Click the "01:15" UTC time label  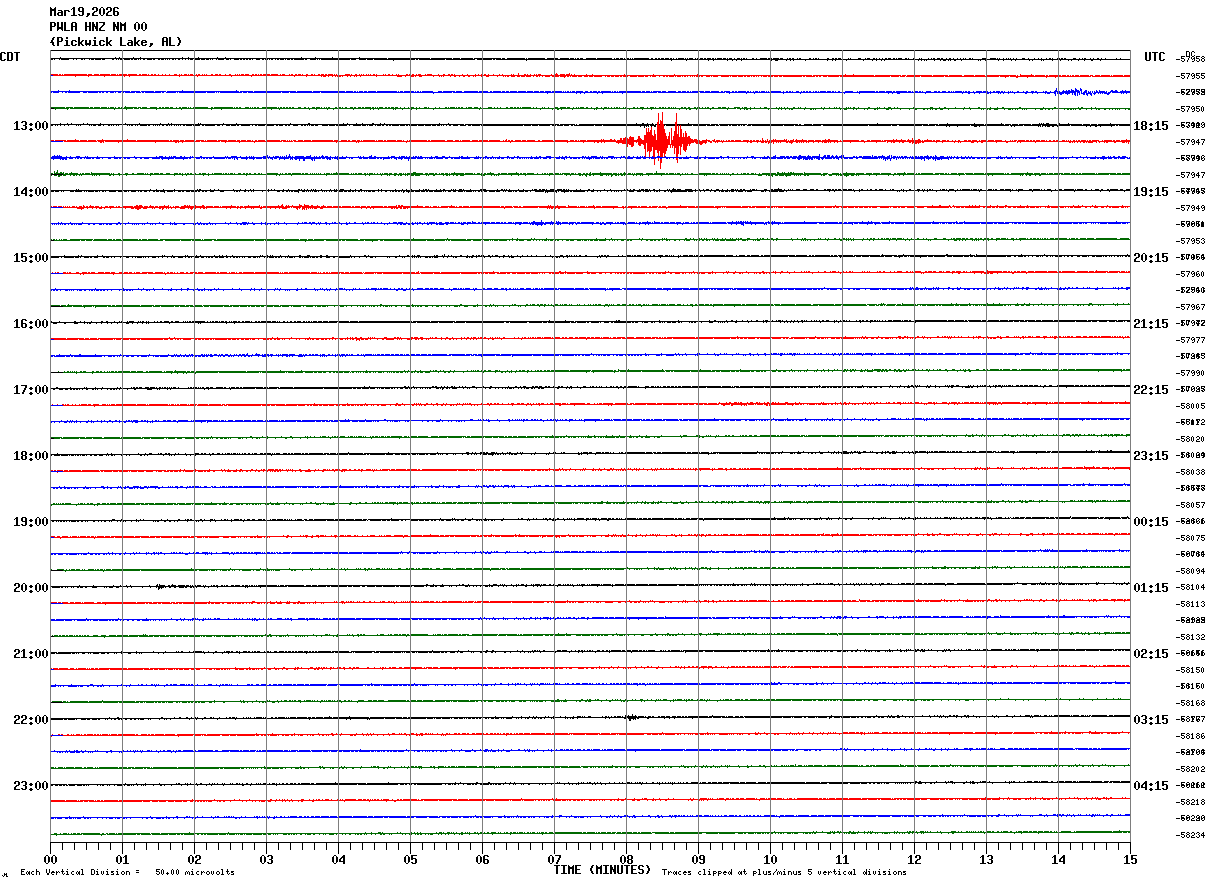point(1151,588)
